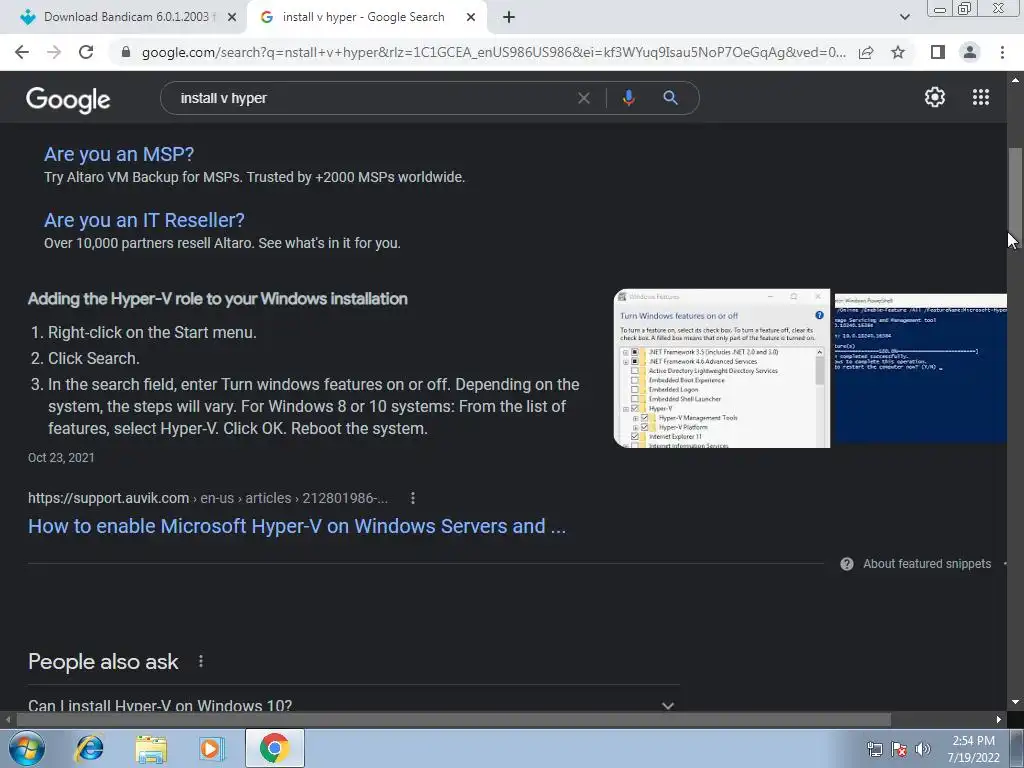
Task: Open the Windows Start menu
Action: pyautogui.click(x=27, y=748)
